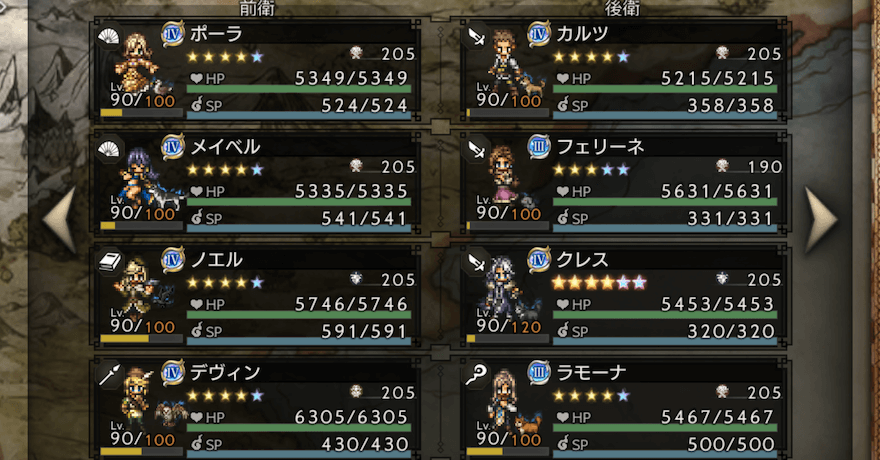
Task: Click the 前衛 front row header
Action: (x=256, y=8)
